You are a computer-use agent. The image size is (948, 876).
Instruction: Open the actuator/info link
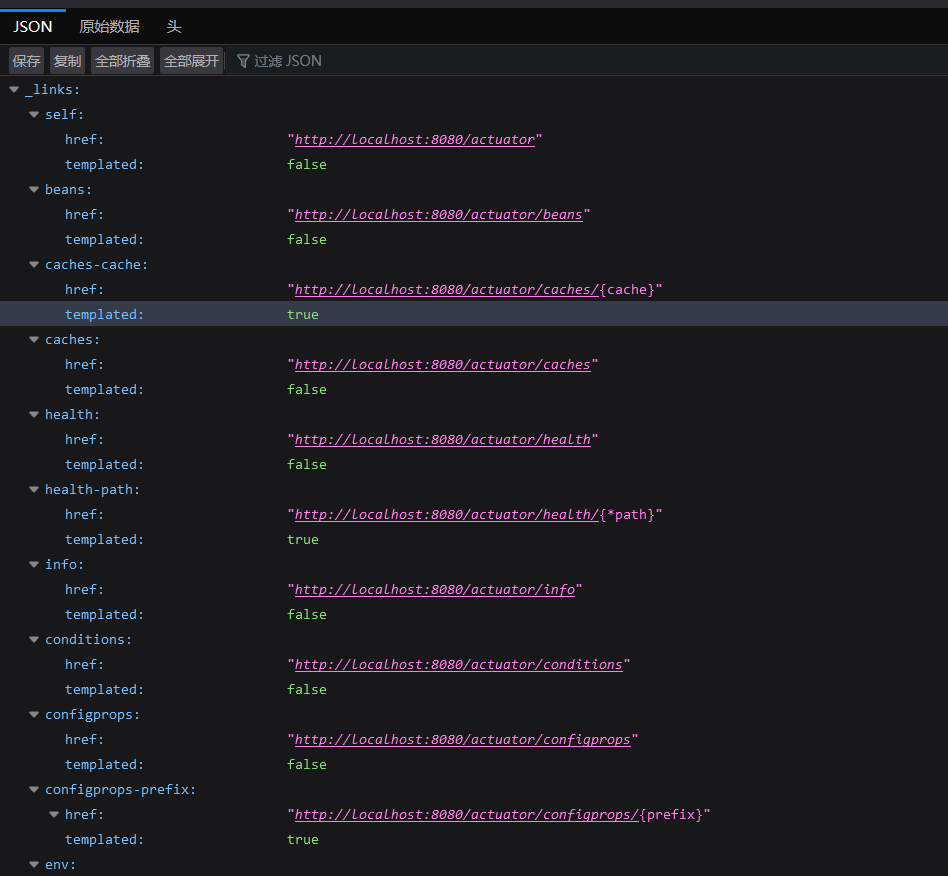click(x=435, y=589)
